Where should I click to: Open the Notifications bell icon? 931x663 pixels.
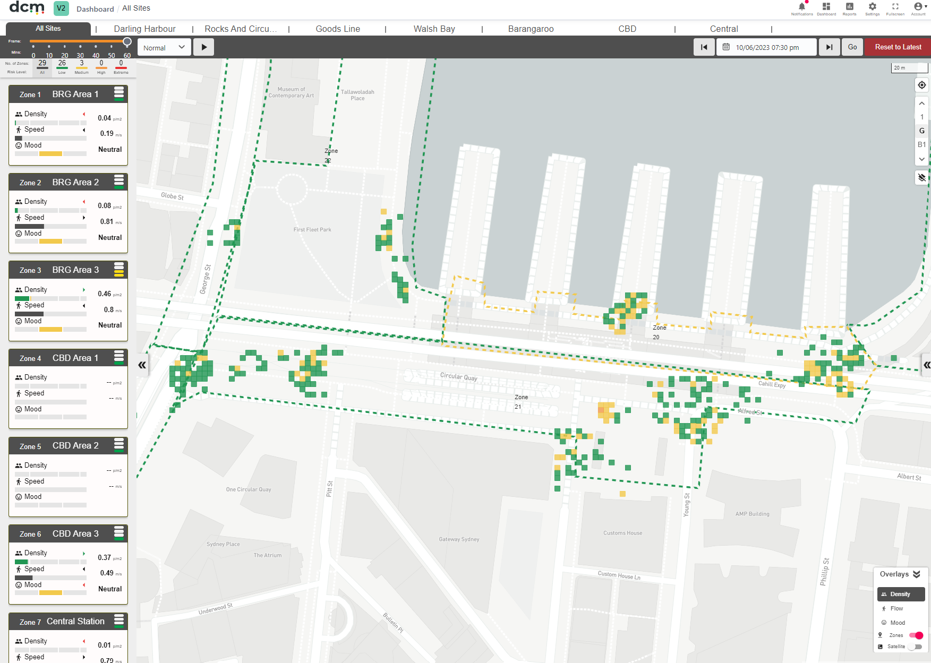click(x=802, y=8)
